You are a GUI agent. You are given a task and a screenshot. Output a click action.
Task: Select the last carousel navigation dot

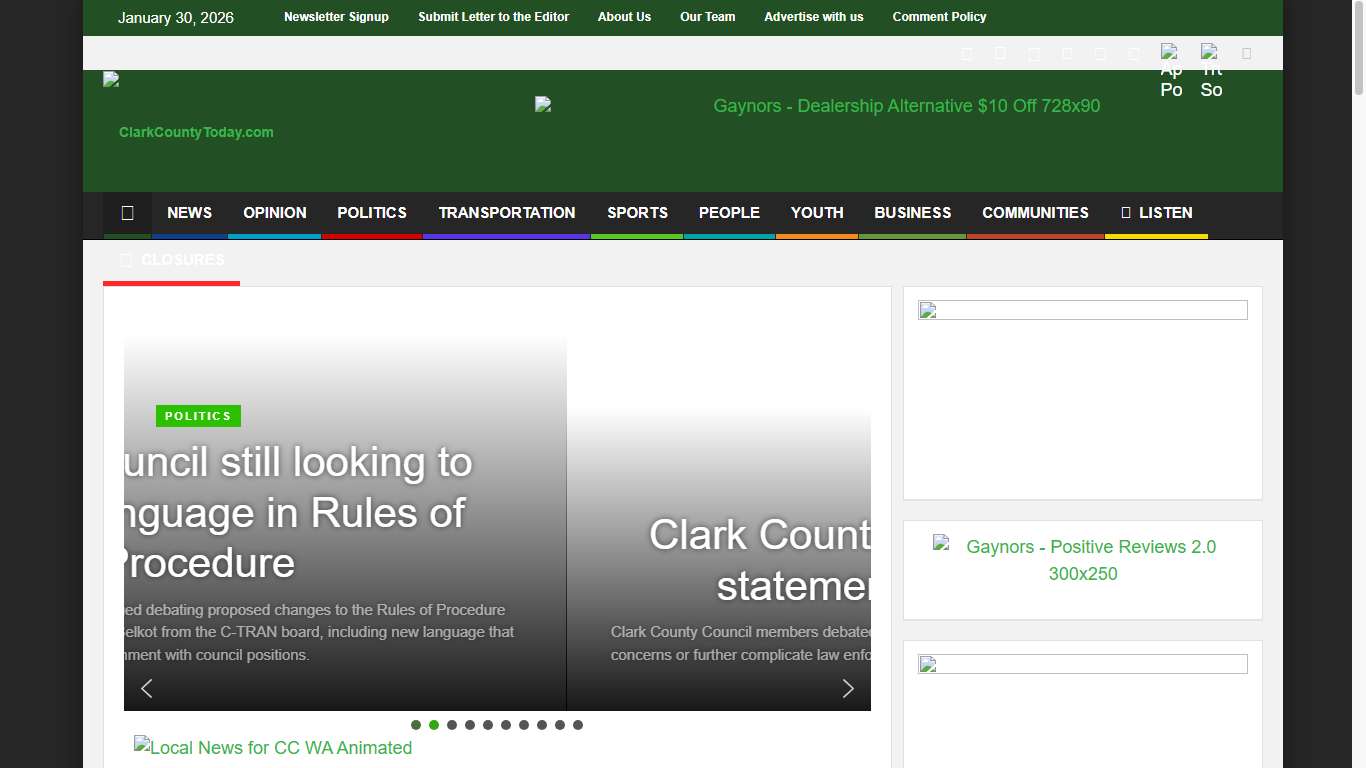pyautogui.click(x=578, y=725)
